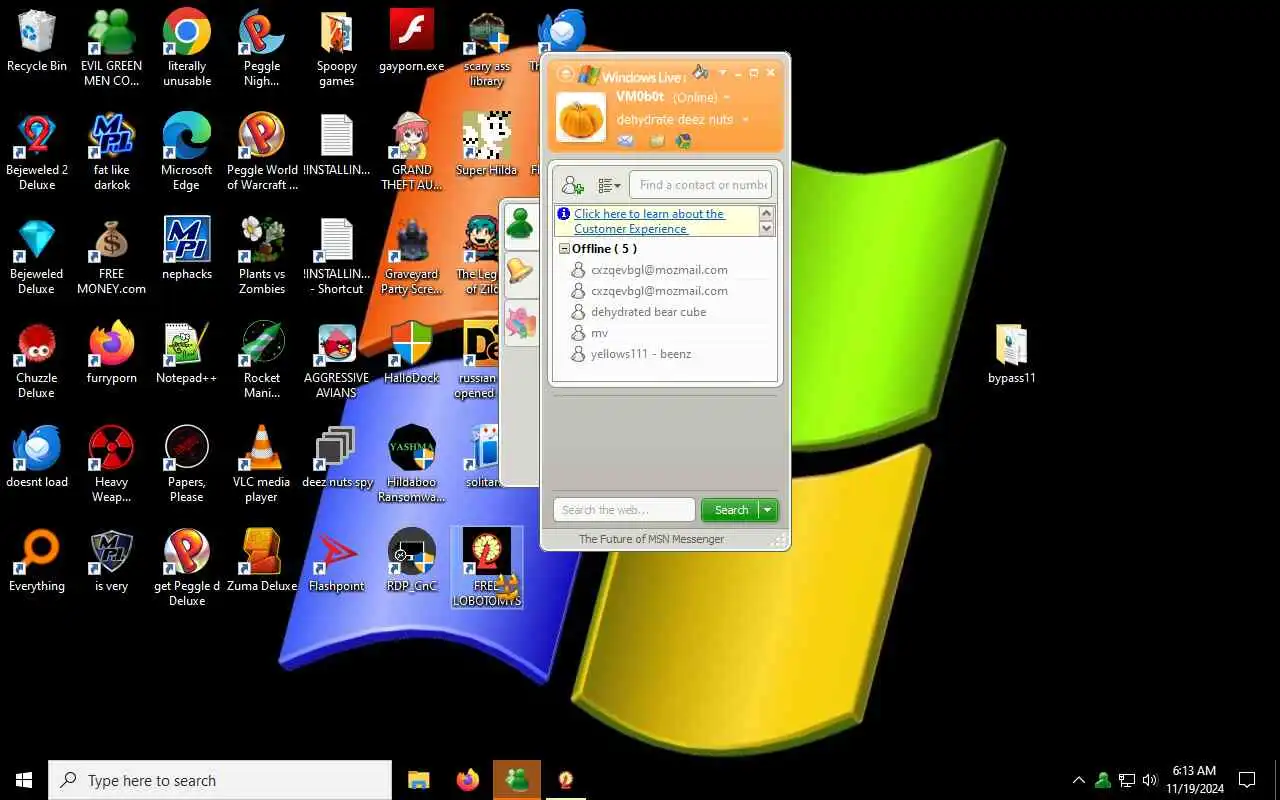Select the 'Peggle World of Warcraft' icon

262,152
